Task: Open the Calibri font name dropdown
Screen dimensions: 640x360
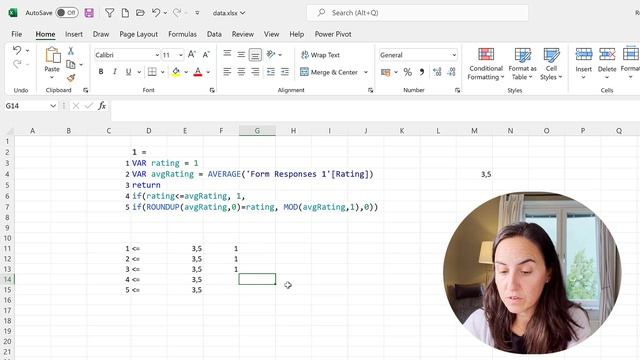Action: click(157, 55)
